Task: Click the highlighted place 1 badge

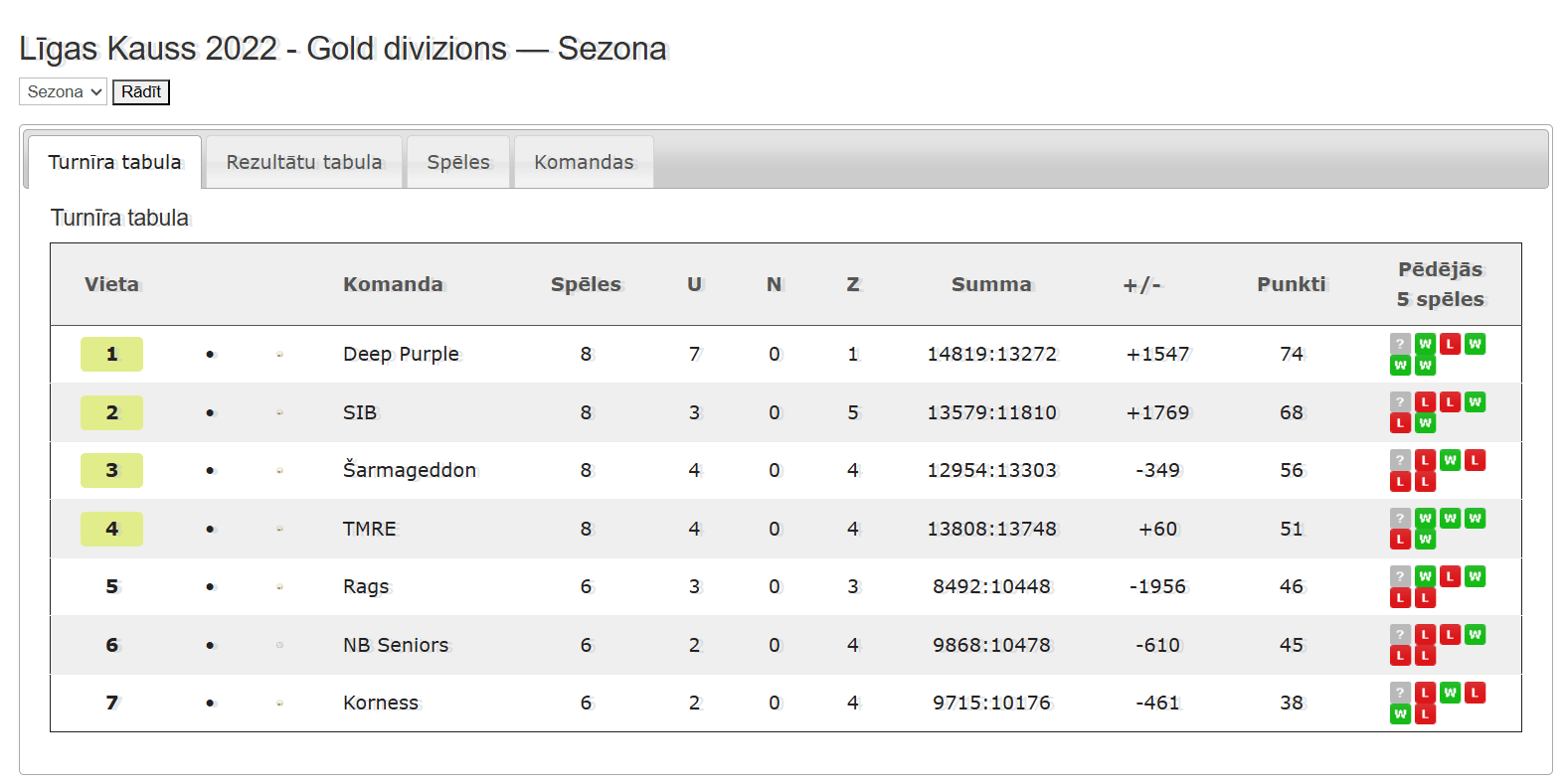Action: pyautogui.click(x=111, y=354)
